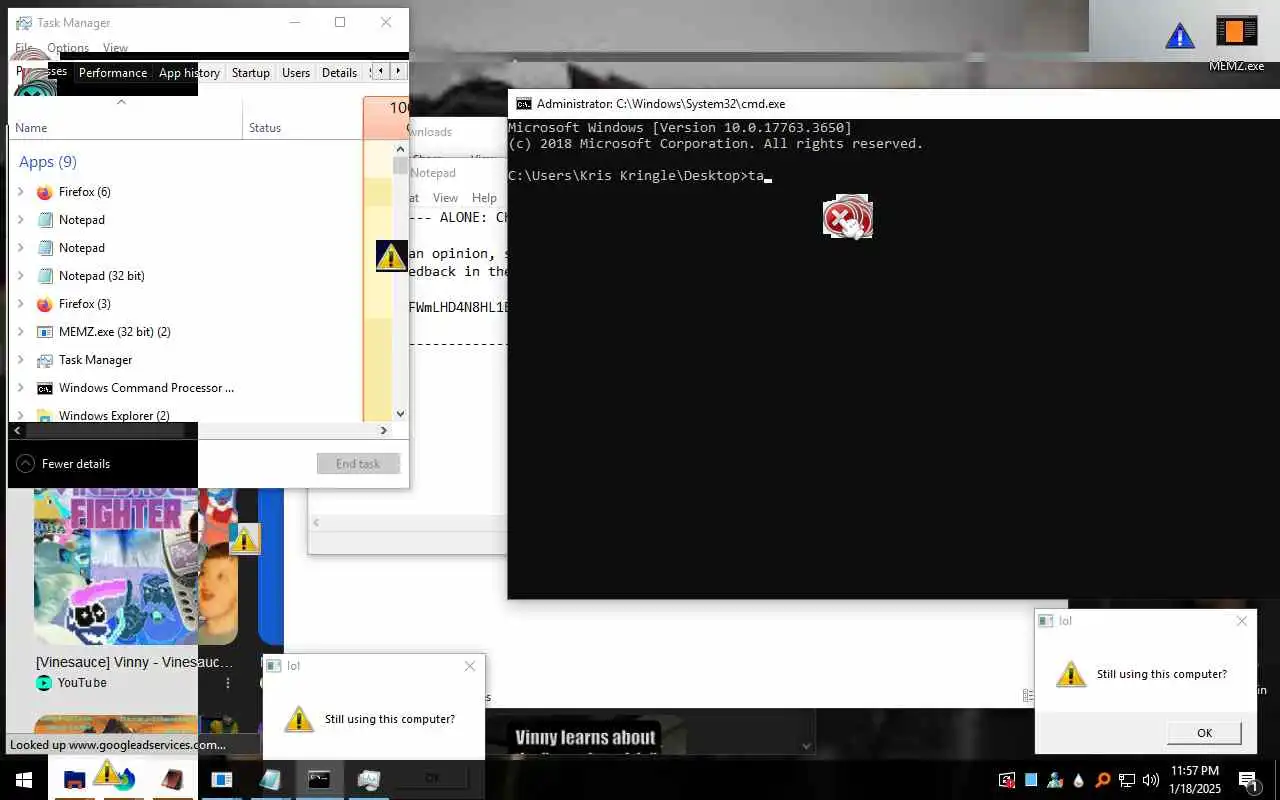Screen dimensions: 1280x800
Task: Click process list scroll down arrow
Action: tap(400, 414)
